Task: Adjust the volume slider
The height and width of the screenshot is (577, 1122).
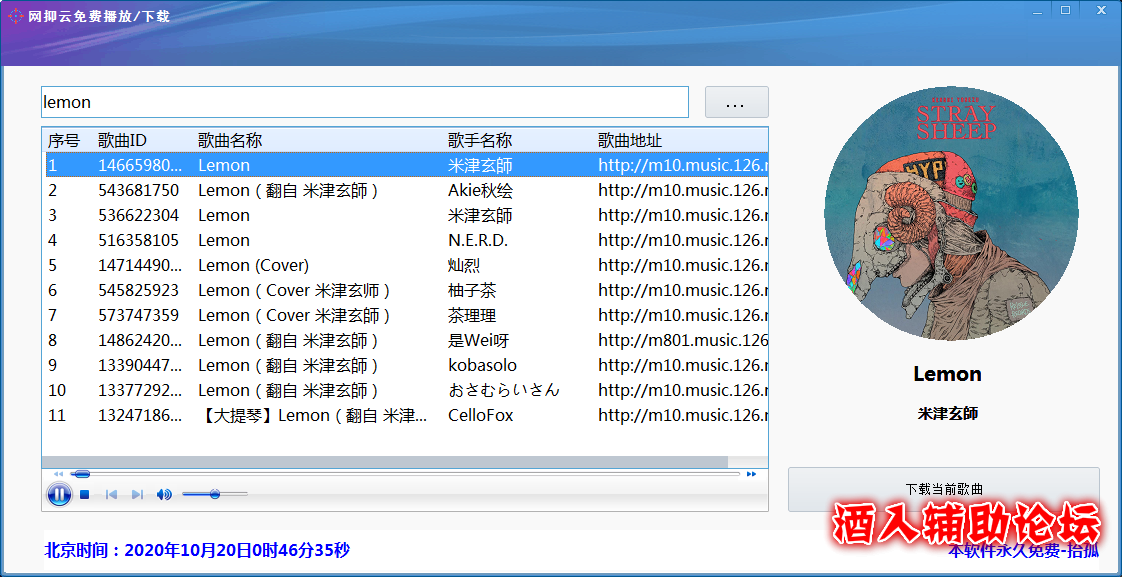Action: 214,494
